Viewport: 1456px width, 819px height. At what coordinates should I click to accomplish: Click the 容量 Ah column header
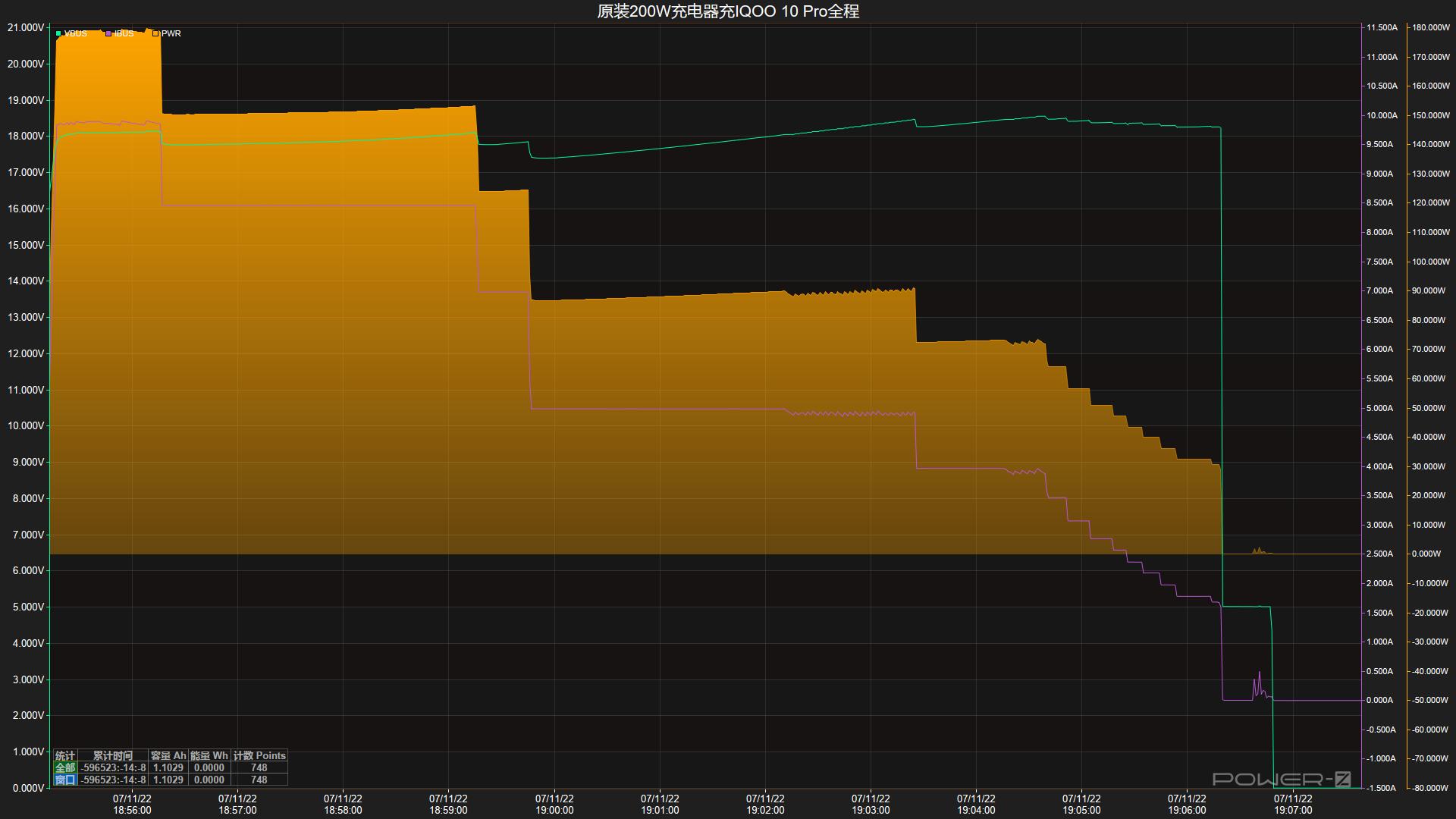point(168,755)
